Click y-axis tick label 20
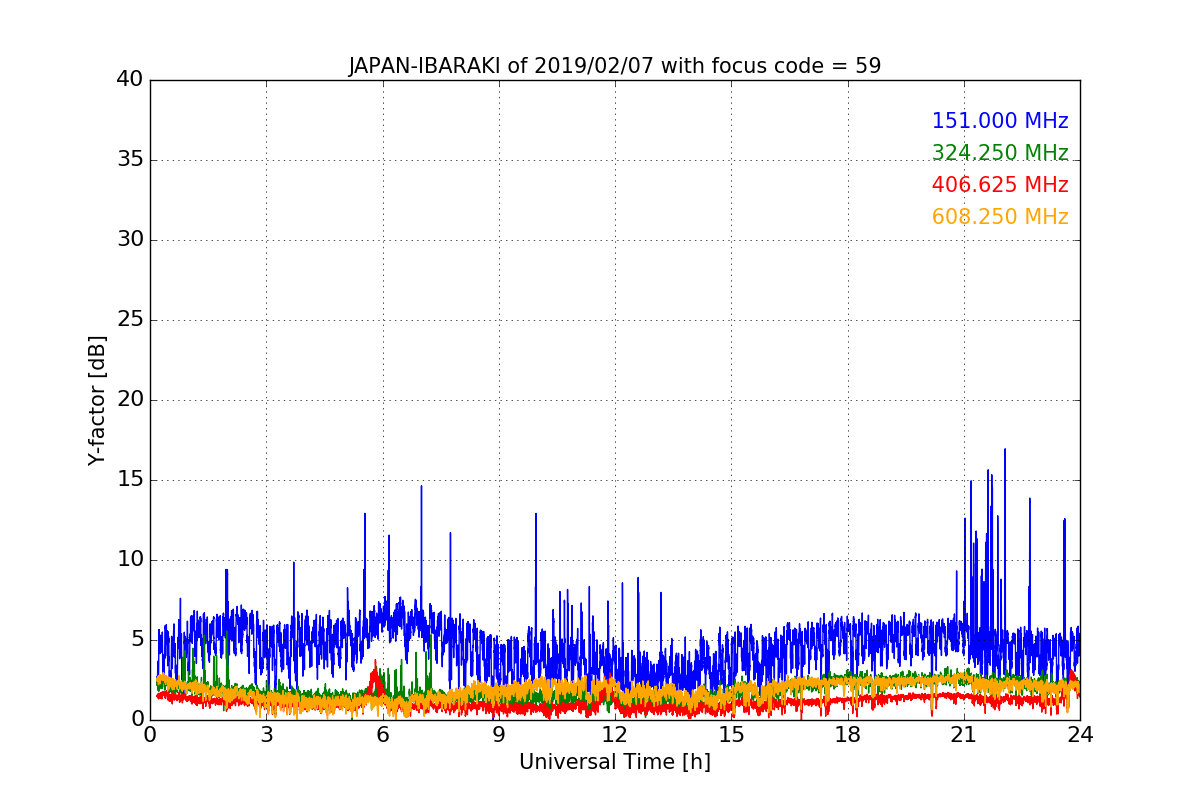The width and height of the screenshot is (1200, 800). (x=130, y=399)
